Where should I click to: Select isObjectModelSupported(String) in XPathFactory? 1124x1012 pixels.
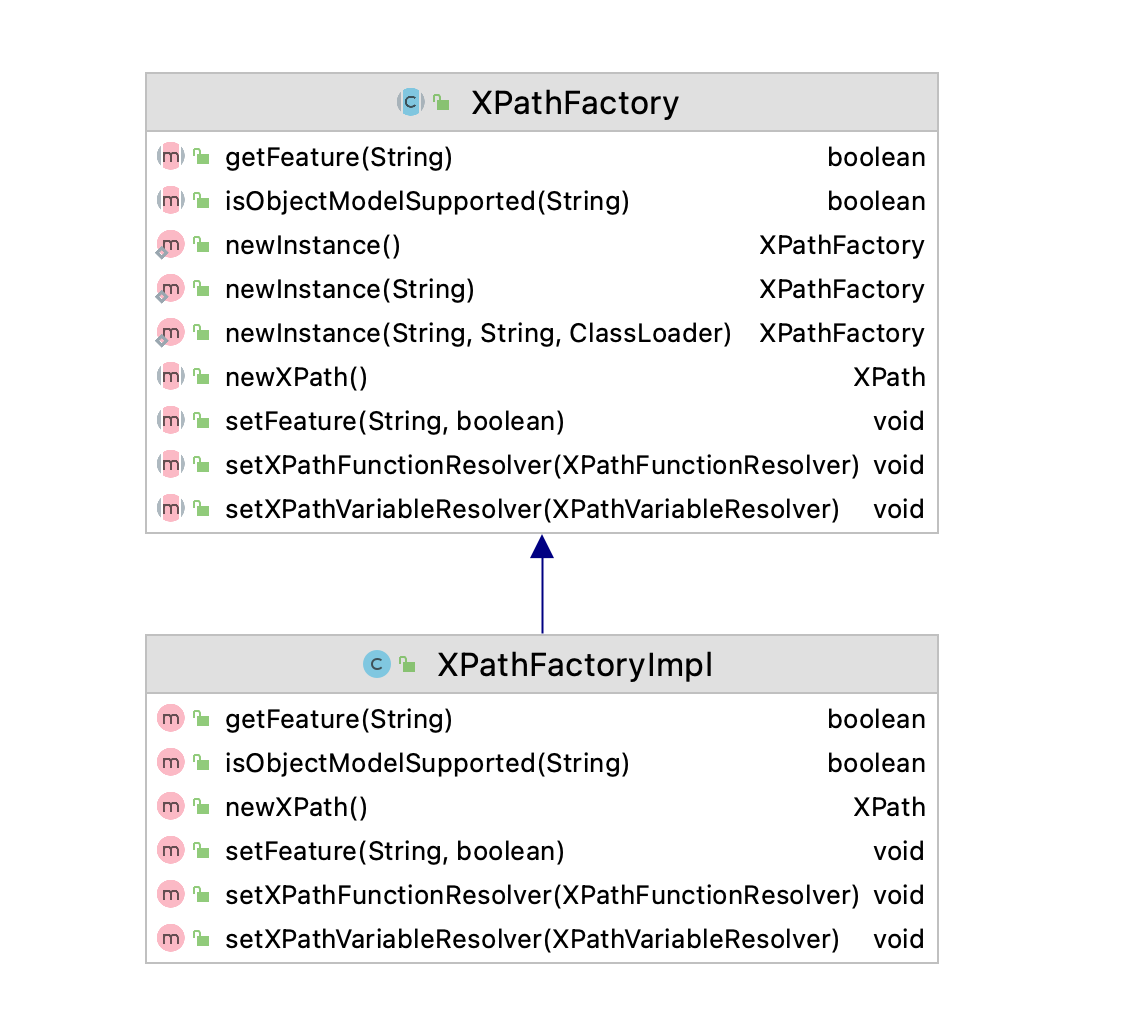coord(427,201)
